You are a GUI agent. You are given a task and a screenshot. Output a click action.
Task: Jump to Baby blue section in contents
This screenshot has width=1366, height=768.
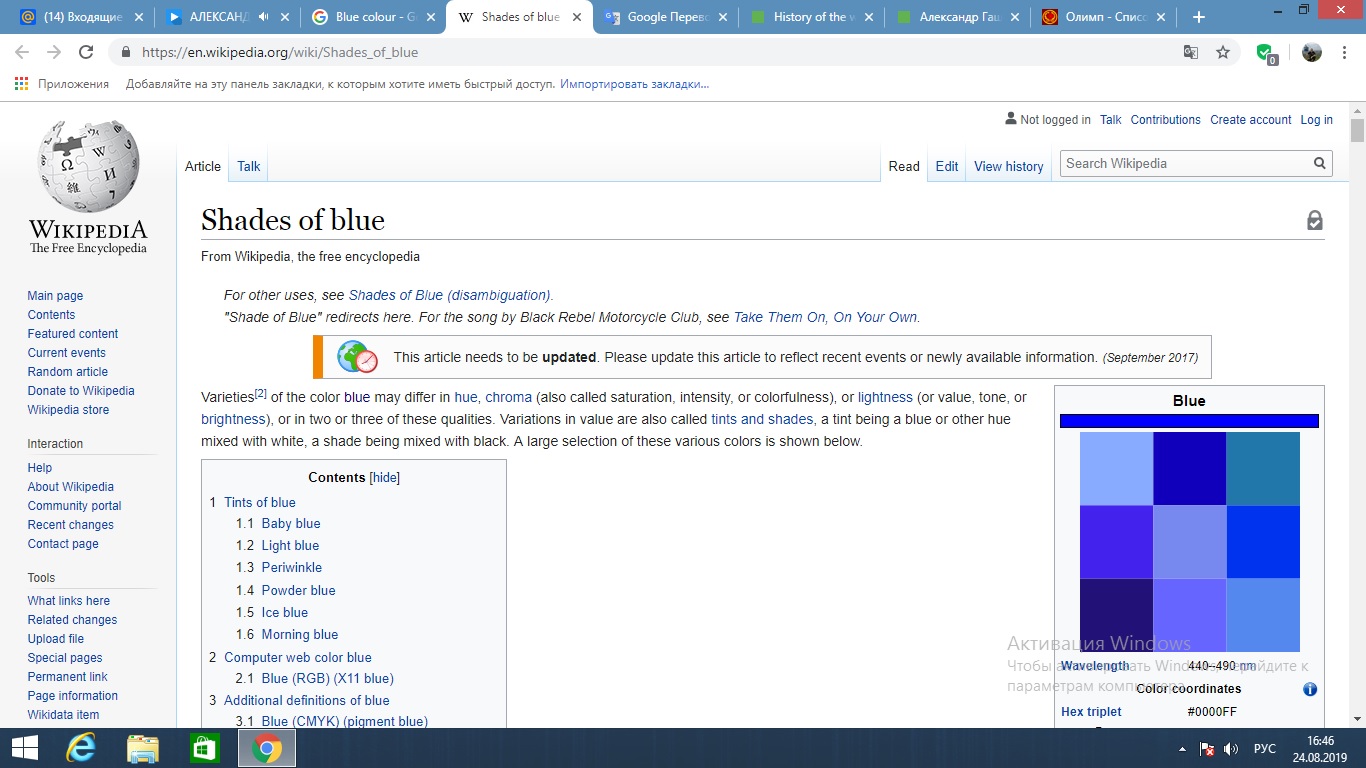tap(291, 523)
